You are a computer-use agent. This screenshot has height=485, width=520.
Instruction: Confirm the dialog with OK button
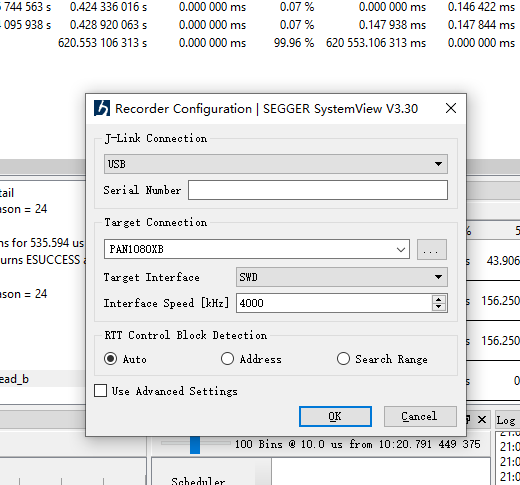(335, 416)
